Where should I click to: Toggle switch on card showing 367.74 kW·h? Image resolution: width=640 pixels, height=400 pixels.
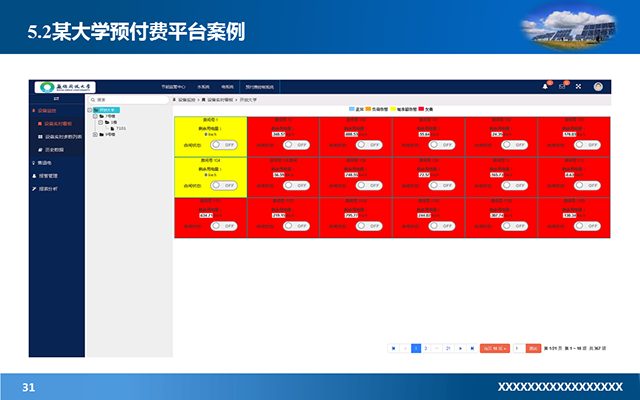tap(514, 226)
